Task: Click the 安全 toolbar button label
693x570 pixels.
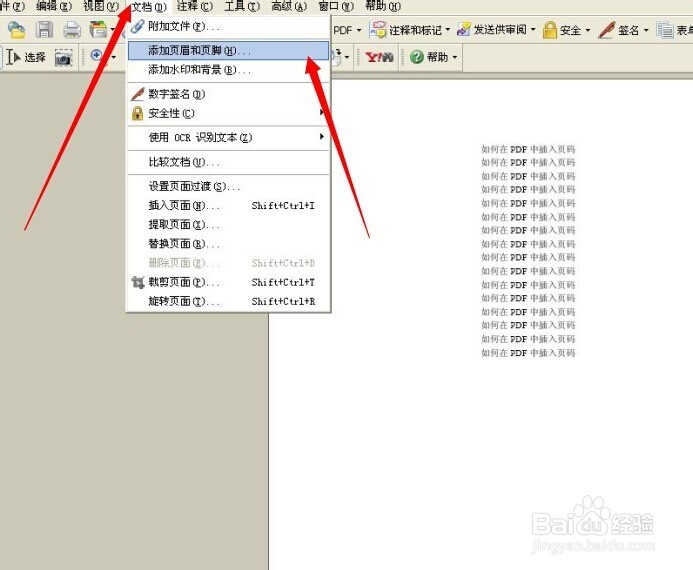Action: point(570,30)
